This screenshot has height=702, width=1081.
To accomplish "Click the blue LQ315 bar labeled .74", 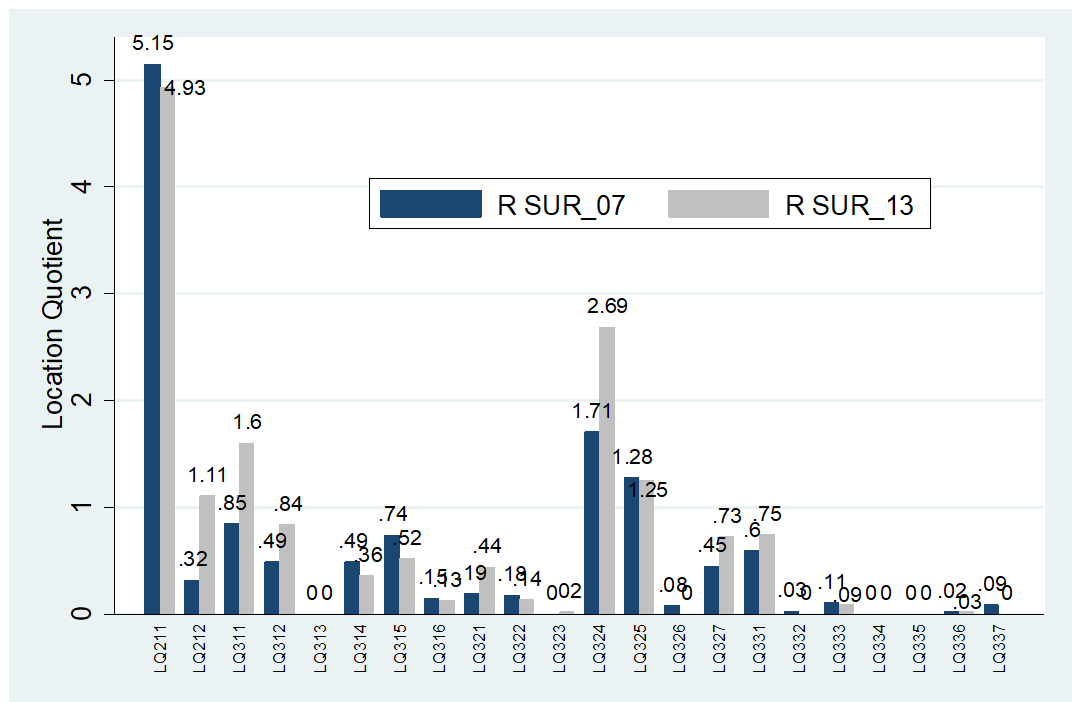I will pos(392,574).
